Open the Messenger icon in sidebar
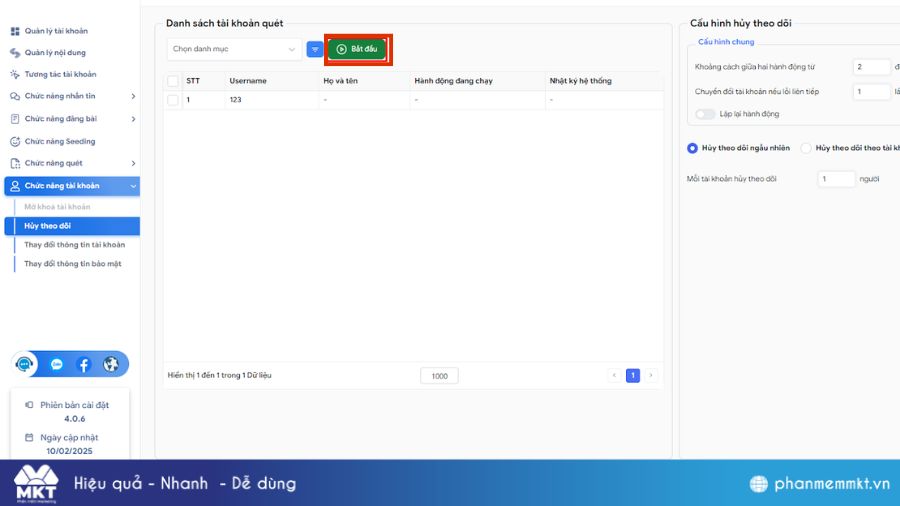 [x=57, y=365]
